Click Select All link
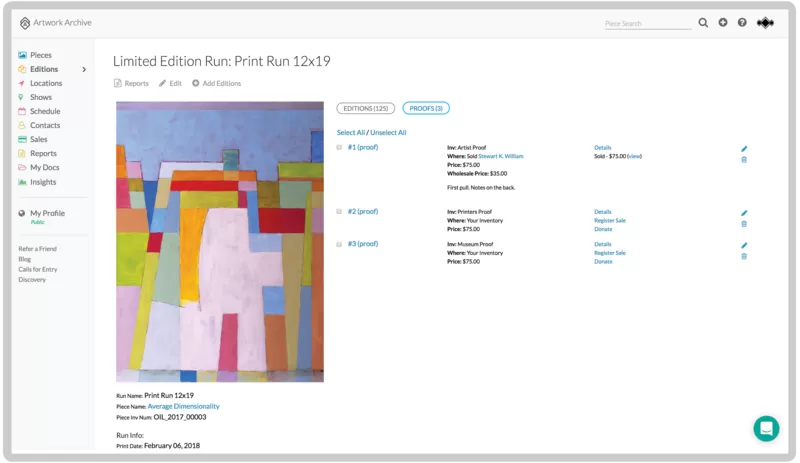The width and height of the screenshot is (800, 463). tap(351, 132)
